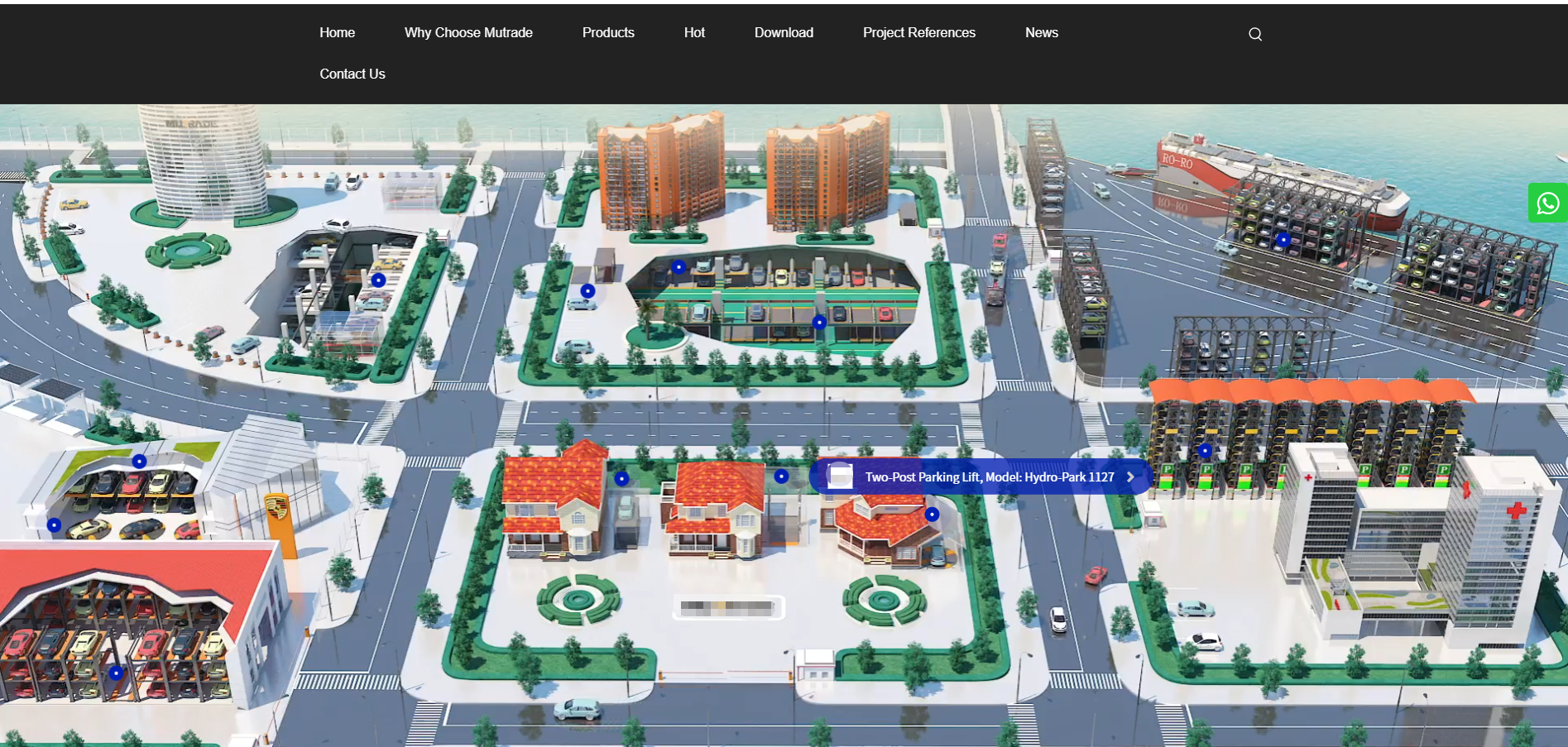Select hotspot on the rightmost red-roof house

[932, 515]
